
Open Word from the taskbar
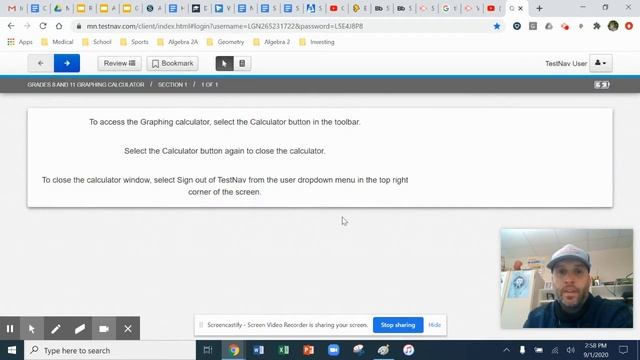[x=259, y=350]
